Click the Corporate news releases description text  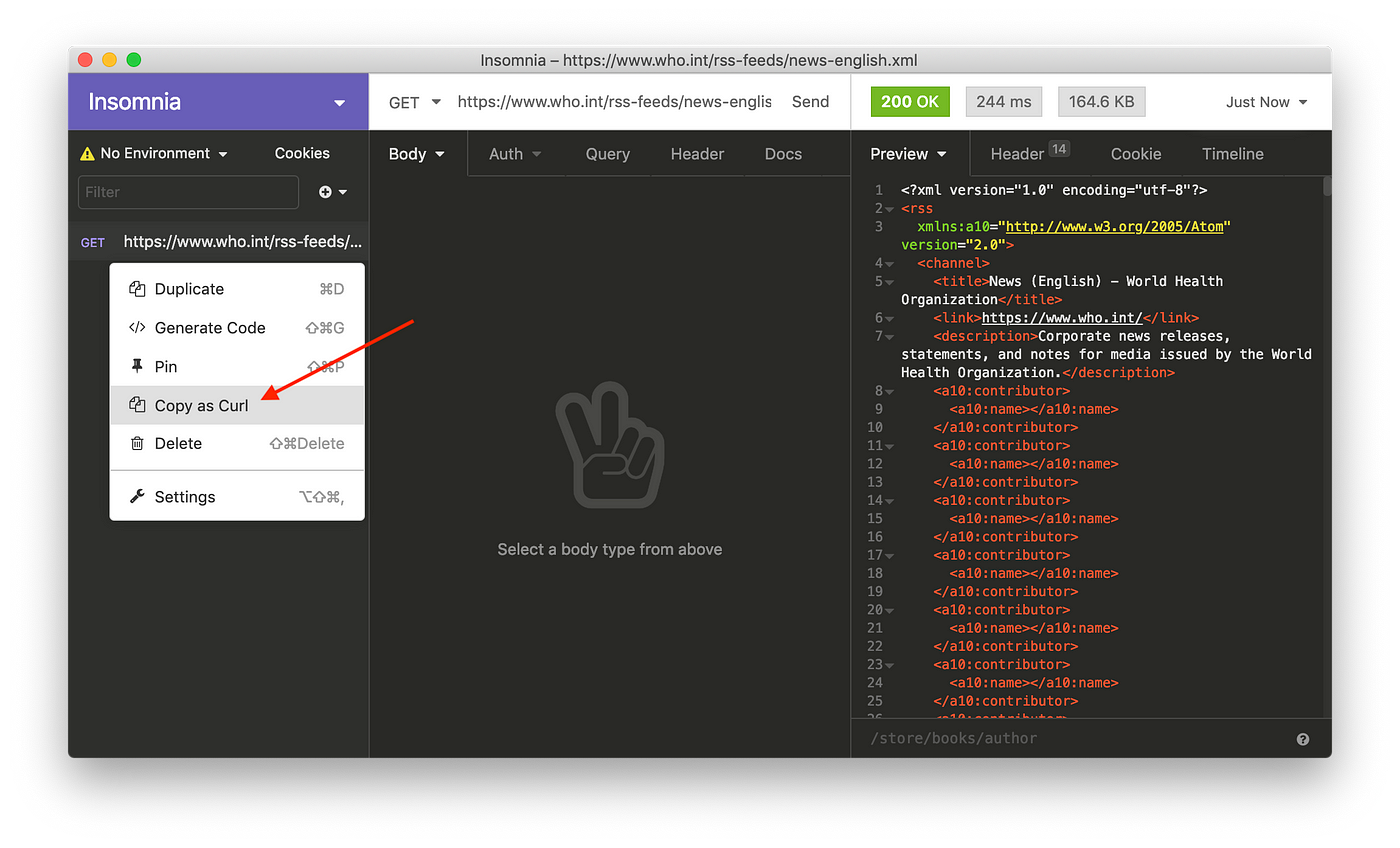[1106, 354]
